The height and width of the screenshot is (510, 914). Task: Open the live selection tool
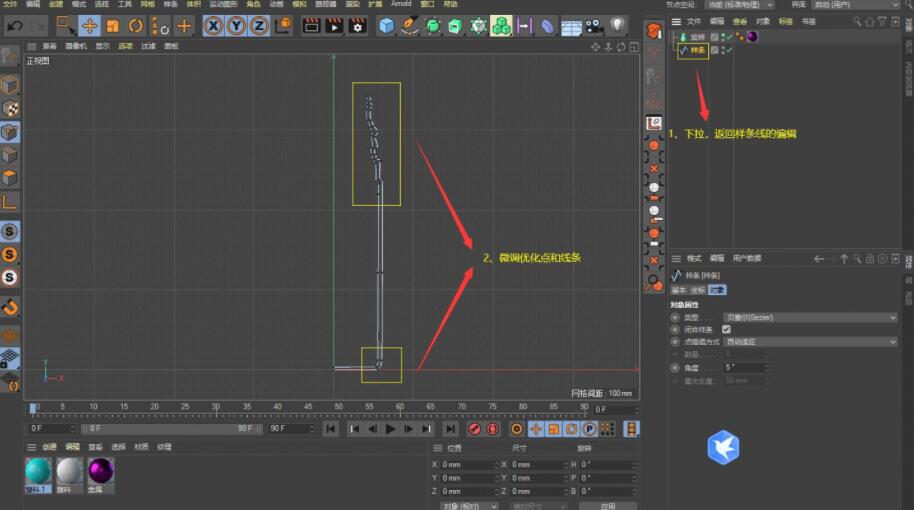point(65,26)
